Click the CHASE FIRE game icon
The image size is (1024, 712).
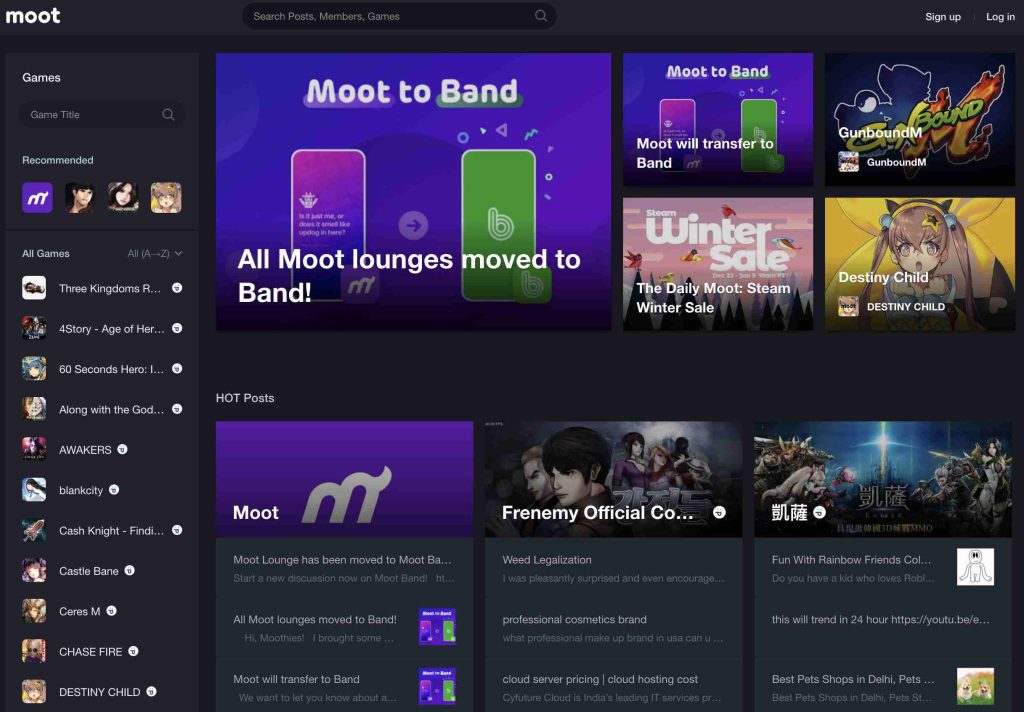click(34, 652)
